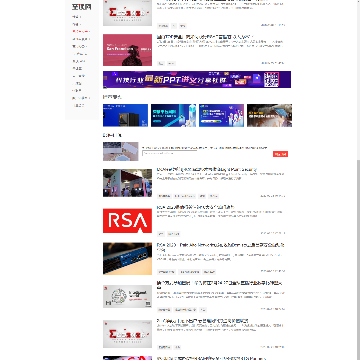Open the 至顶网 site logo in the sidebar

tap(81, 7)
